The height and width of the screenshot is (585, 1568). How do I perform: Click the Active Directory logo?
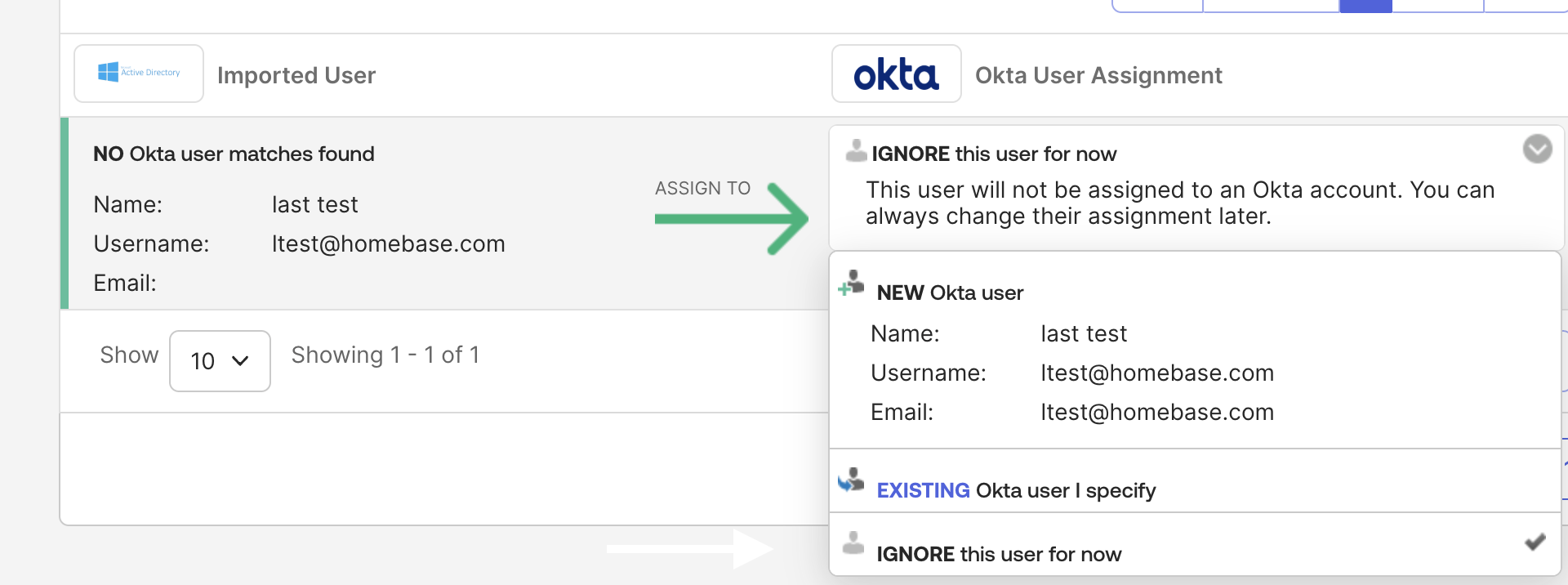tap(139, 74)
